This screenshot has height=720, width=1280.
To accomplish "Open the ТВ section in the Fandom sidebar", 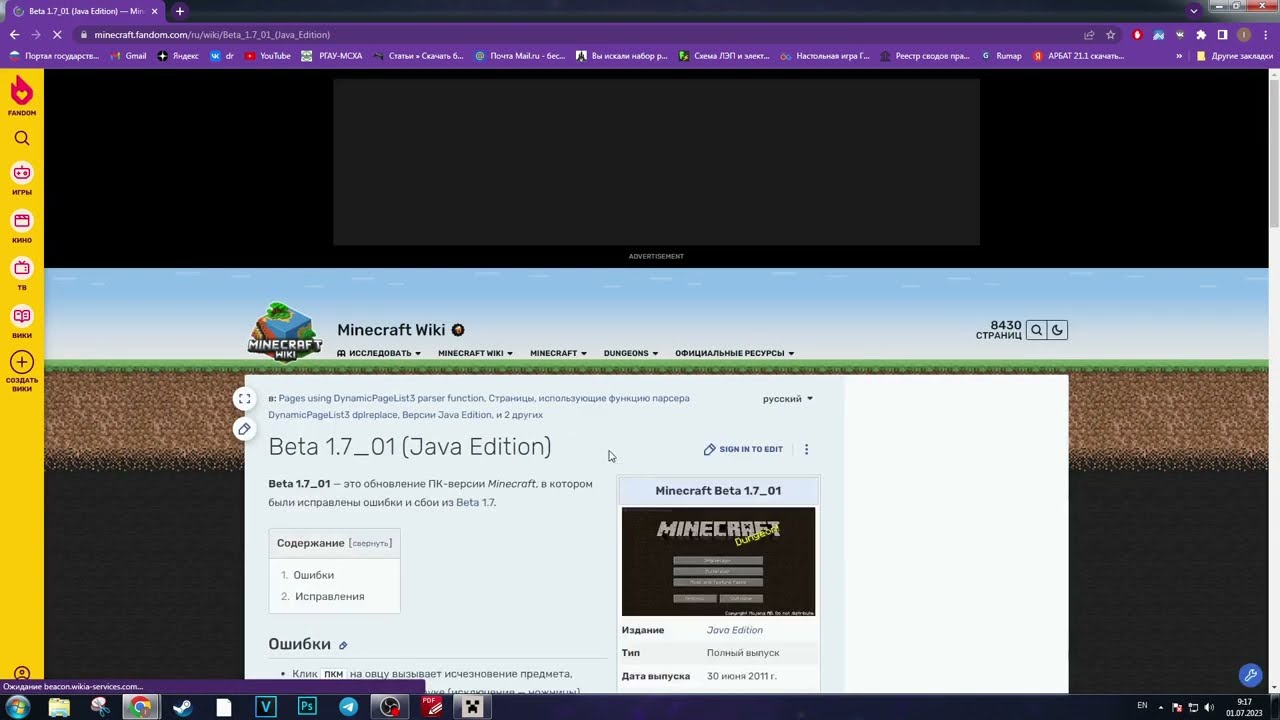I will point(22,274).
